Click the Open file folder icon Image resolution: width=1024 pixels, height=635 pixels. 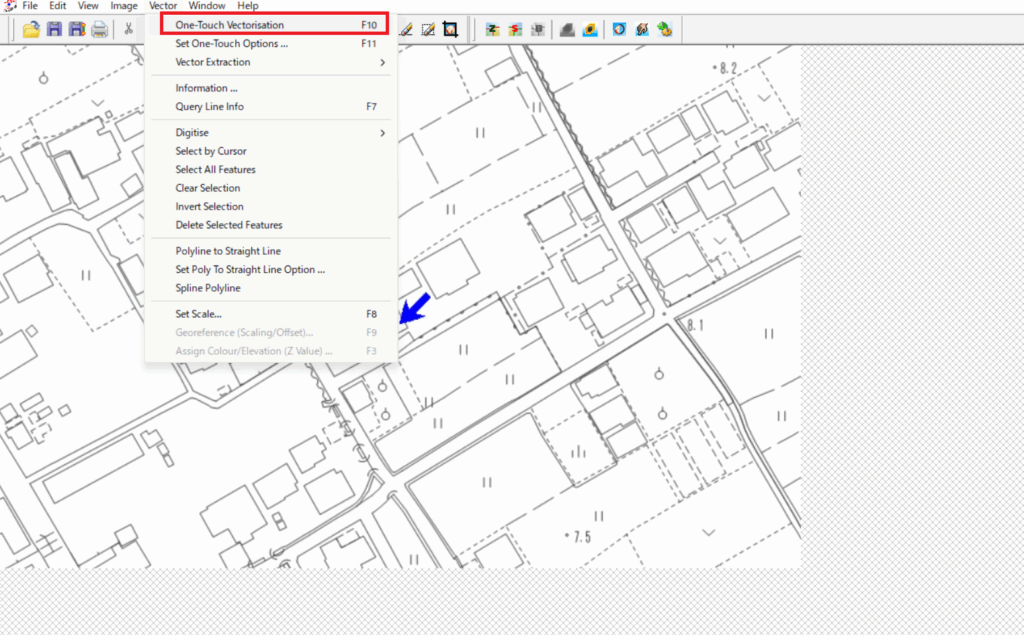[31, 29]
